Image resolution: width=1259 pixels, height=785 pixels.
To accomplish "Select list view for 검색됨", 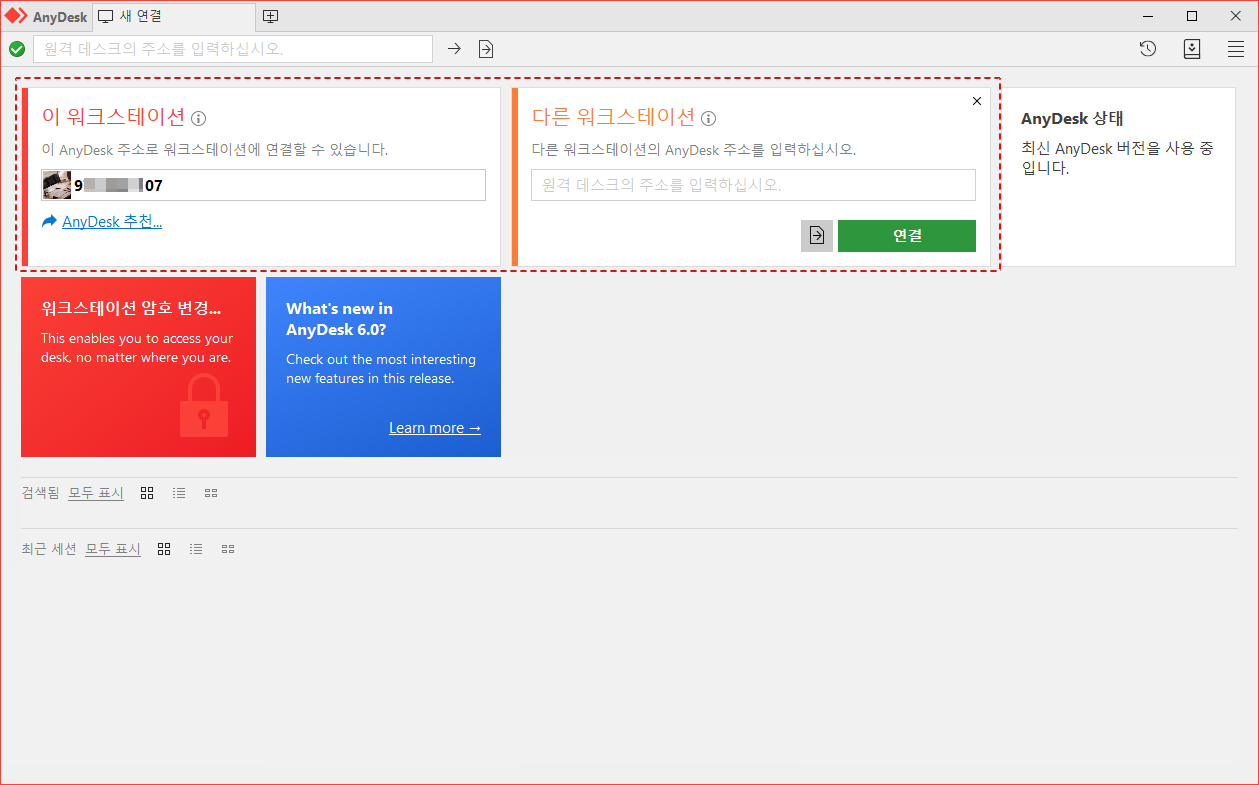I will pos(179,493).
